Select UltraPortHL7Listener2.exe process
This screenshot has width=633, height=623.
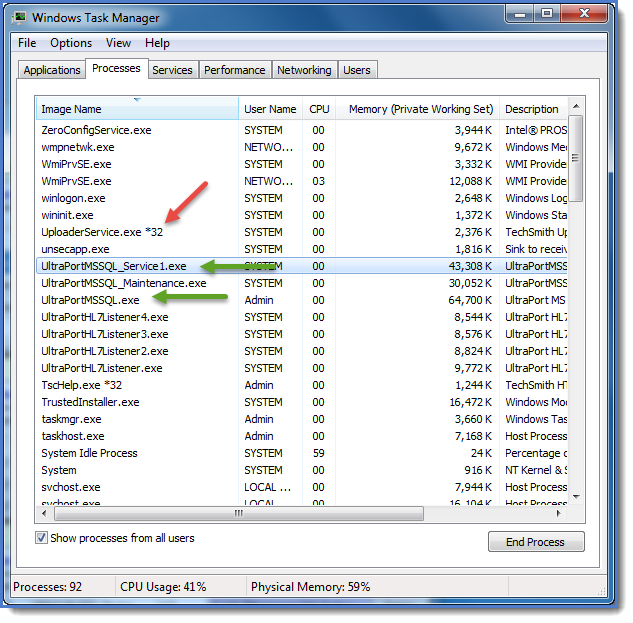point(302,351)
